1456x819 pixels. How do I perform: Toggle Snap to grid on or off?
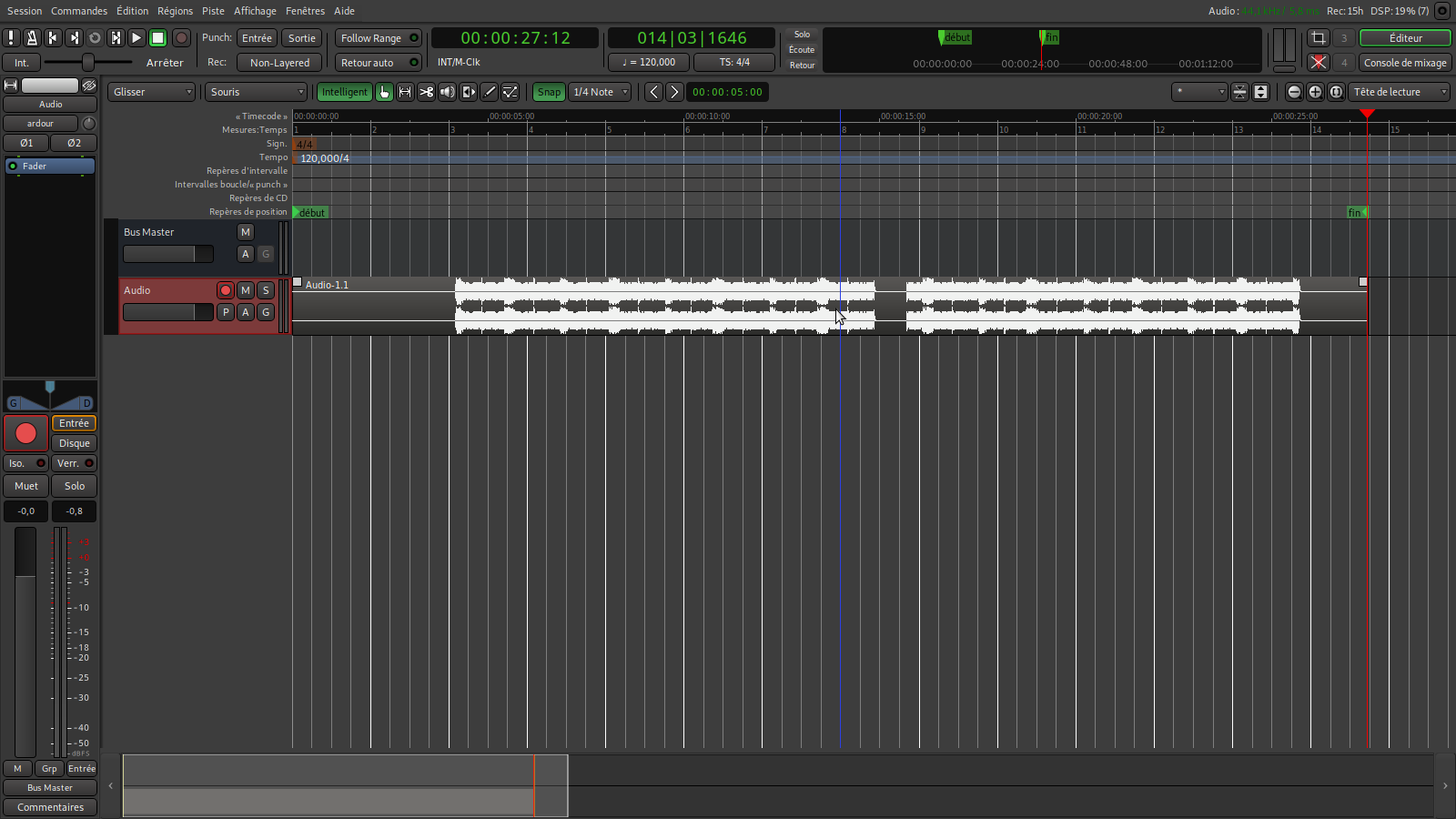549,92
